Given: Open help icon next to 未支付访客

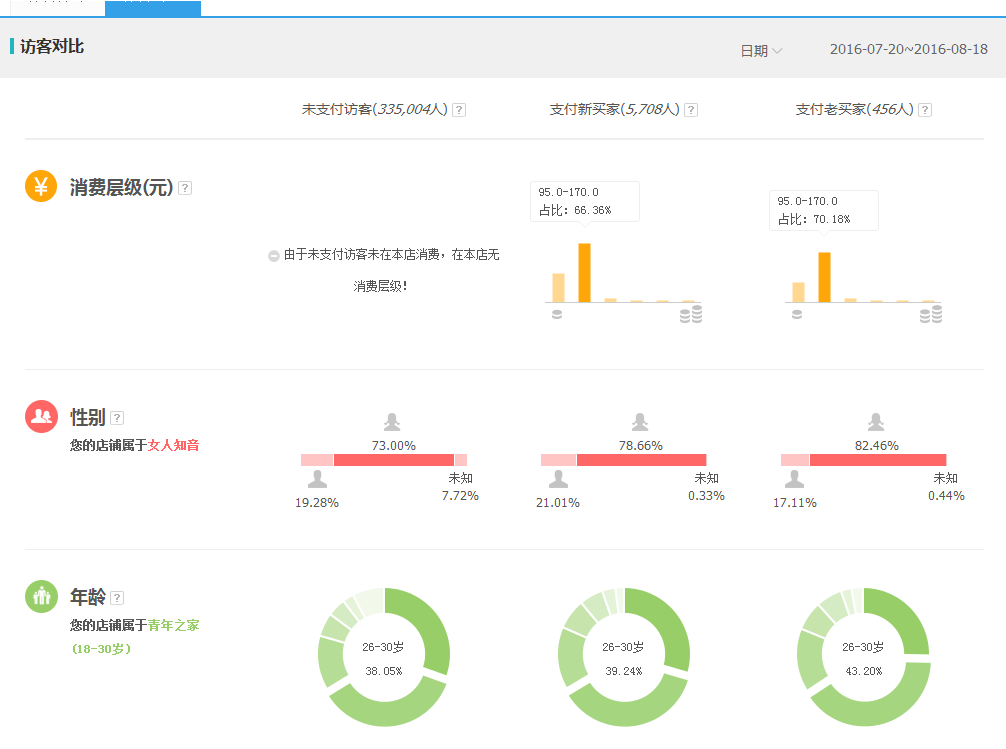Looking at the screenshot, I should 459,110.
